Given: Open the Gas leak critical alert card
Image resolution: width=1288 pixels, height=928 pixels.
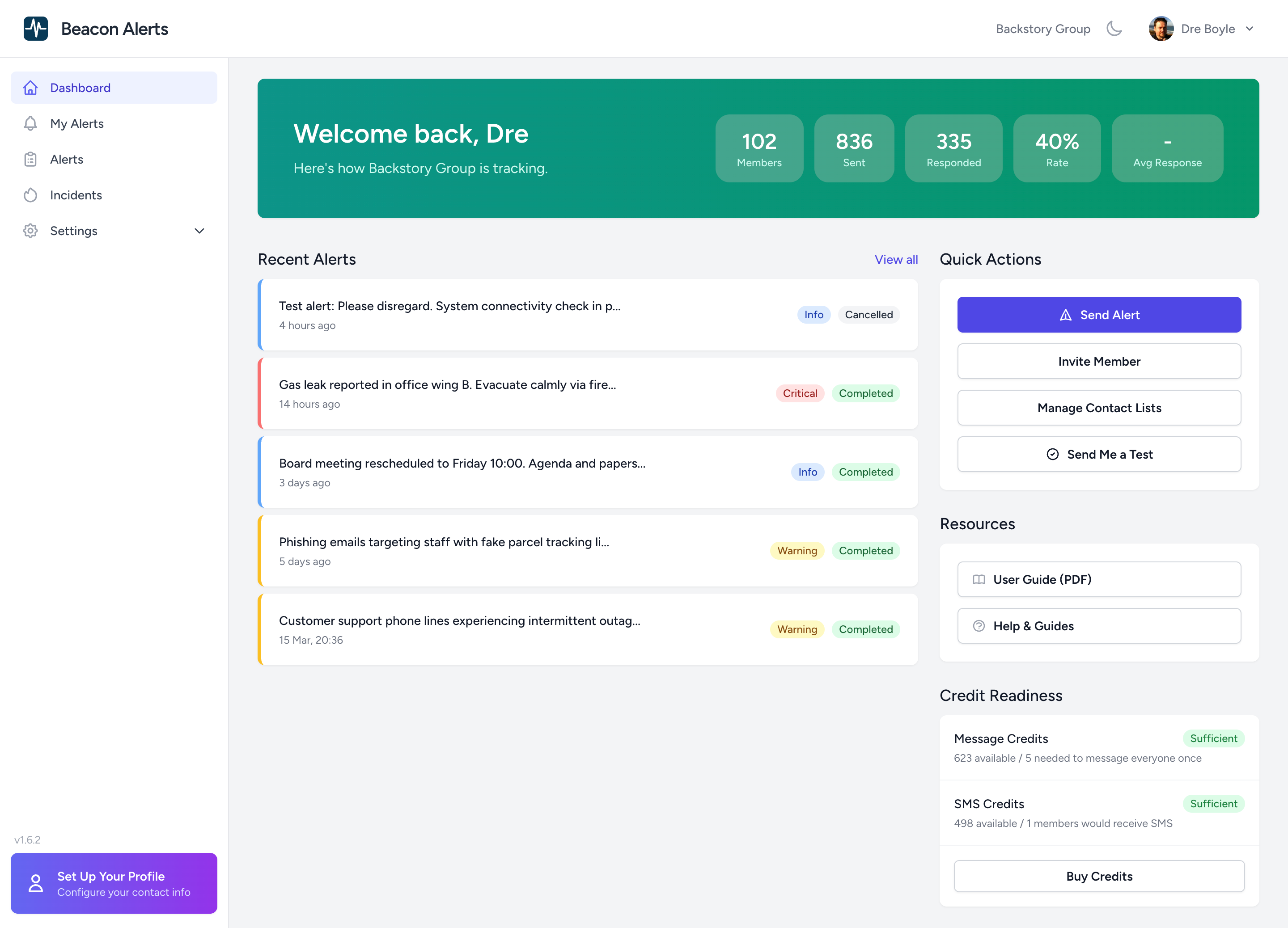Looking at the screenshot, I should pyautogui.click(x=511, y=393).
